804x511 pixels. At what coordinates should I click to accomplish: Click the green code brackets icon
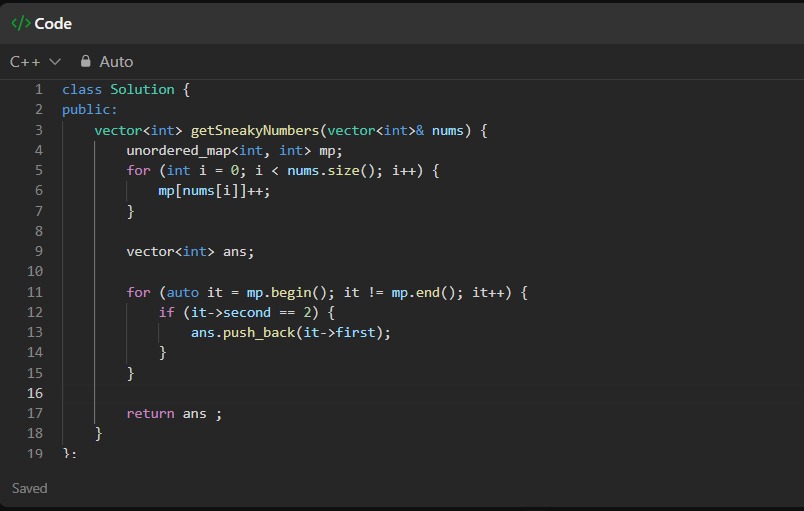coord(21,23)
